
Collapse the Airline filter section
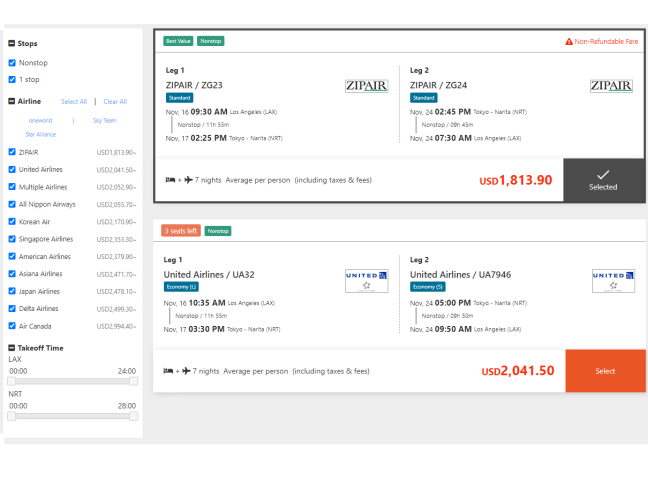tap(11, 102)
